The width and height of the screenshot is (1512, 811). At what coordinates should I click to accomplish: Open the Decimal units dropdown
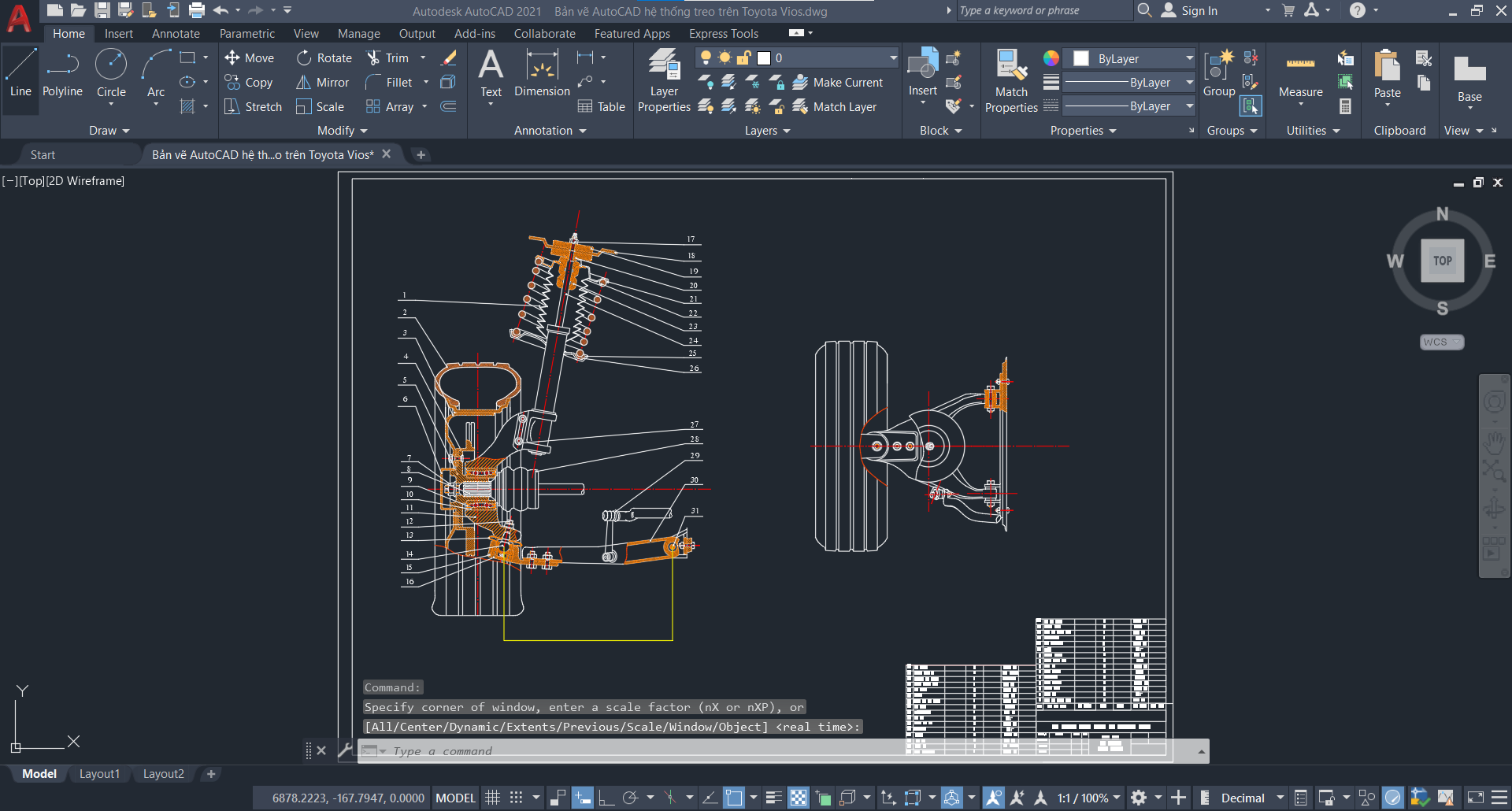(1252, 798)
